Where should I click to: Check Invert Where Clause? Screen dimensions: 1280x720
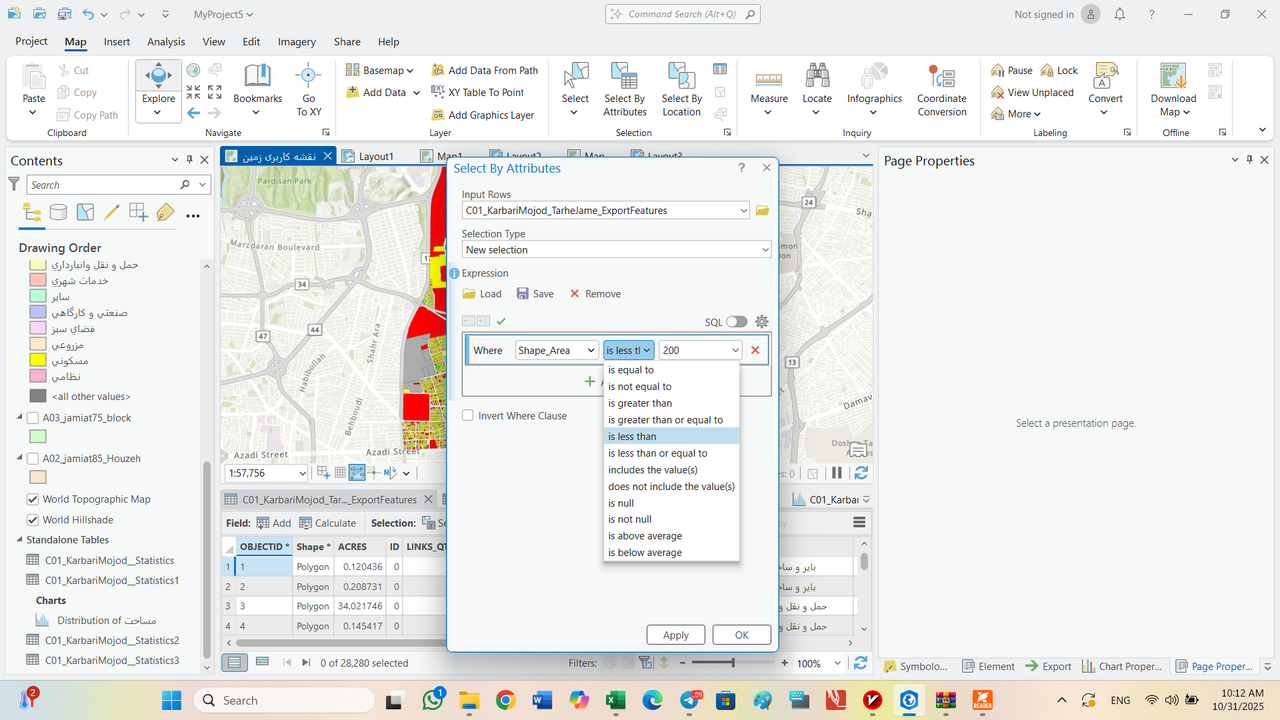click(468, 416)
